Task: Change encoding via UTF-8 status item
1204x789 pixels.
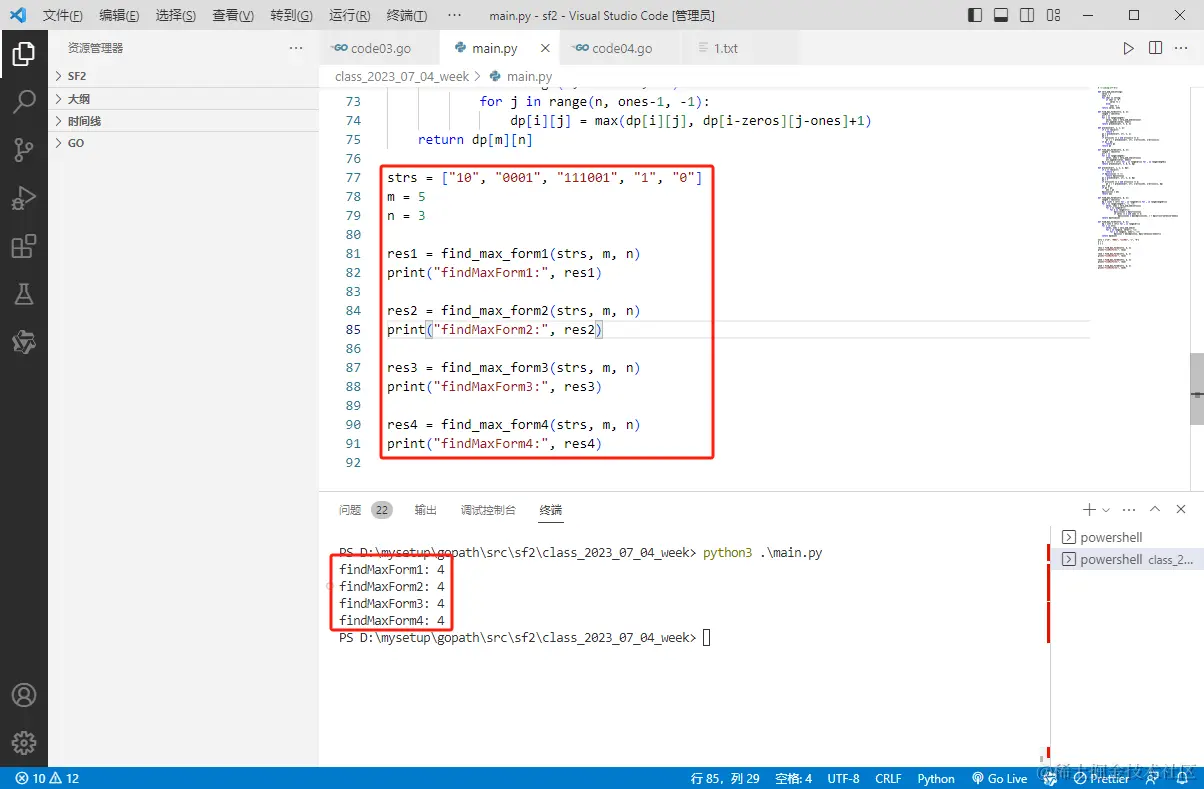Action: tap(843, 778)
